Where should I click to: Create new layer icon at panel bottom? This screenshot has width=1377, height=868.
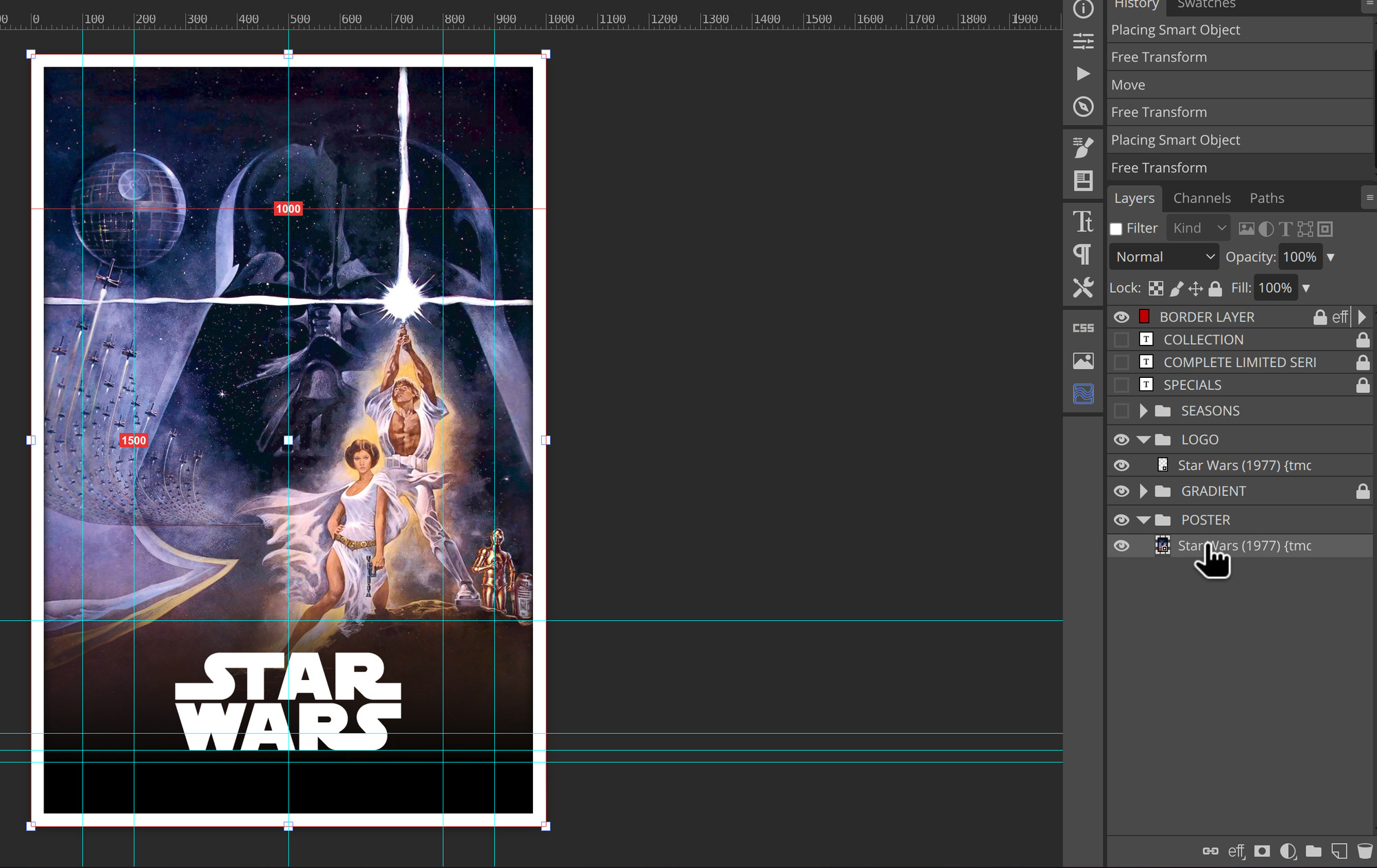[x=1339, y=851]
